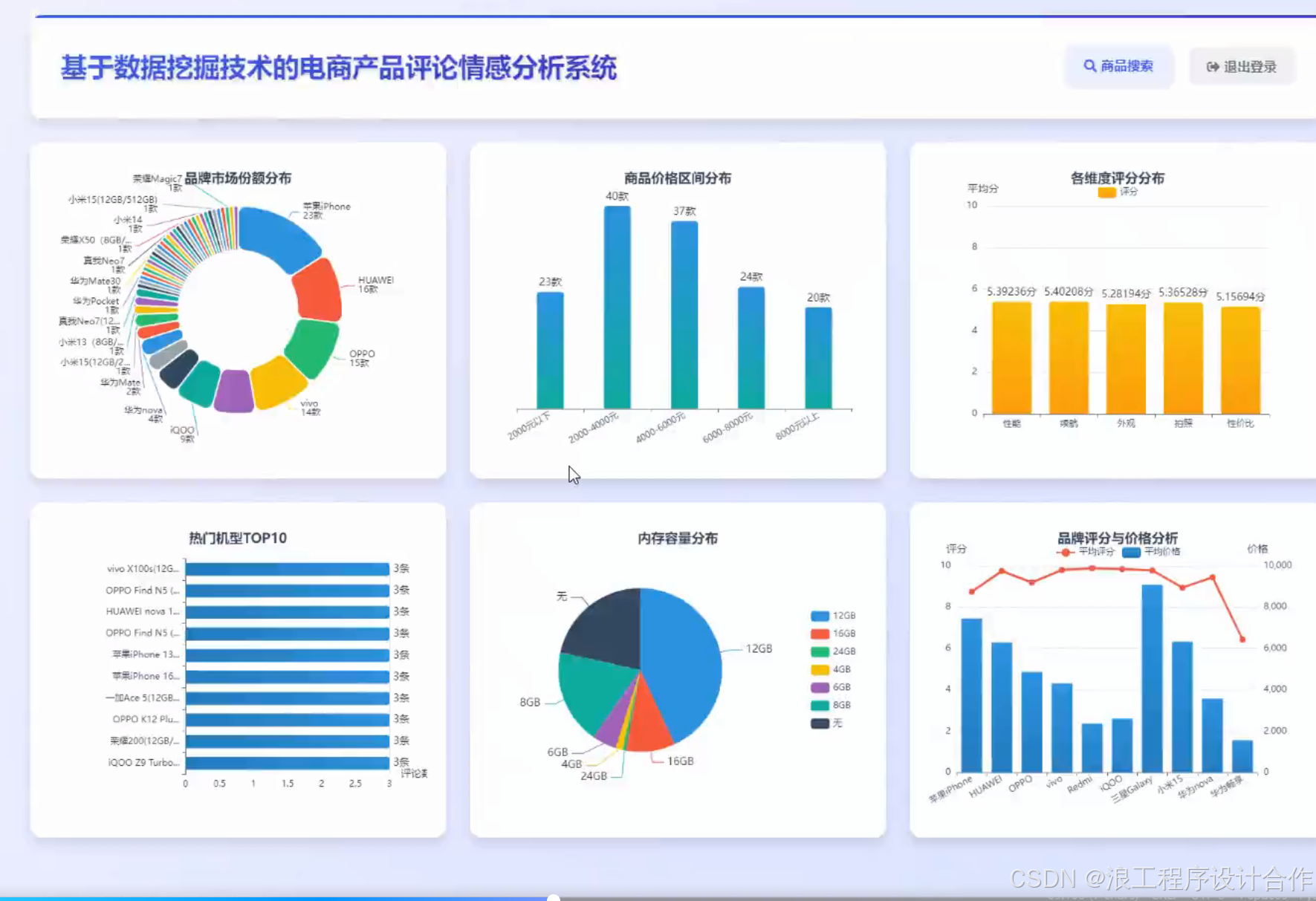Click the 苹果iPhone slice in brand donut

[x=278, y=237]
